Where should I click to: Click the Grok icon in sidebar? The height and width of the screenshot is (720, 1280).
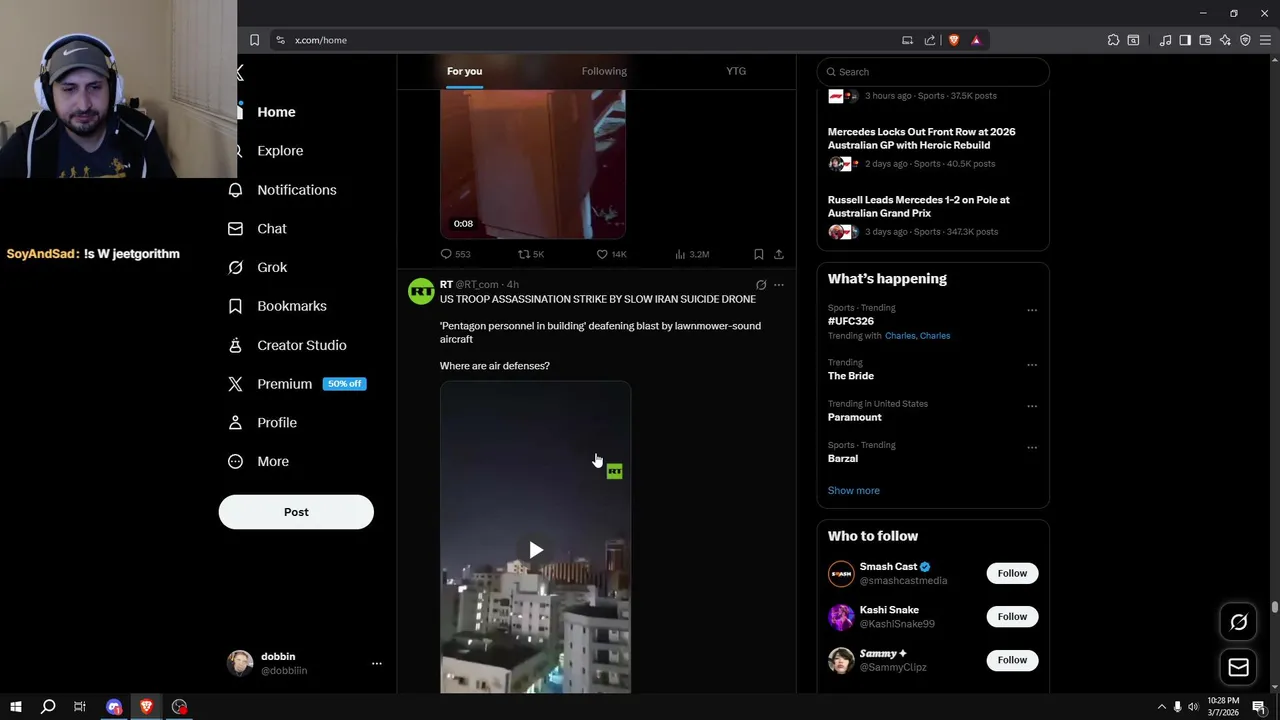[x=235, y=267]
